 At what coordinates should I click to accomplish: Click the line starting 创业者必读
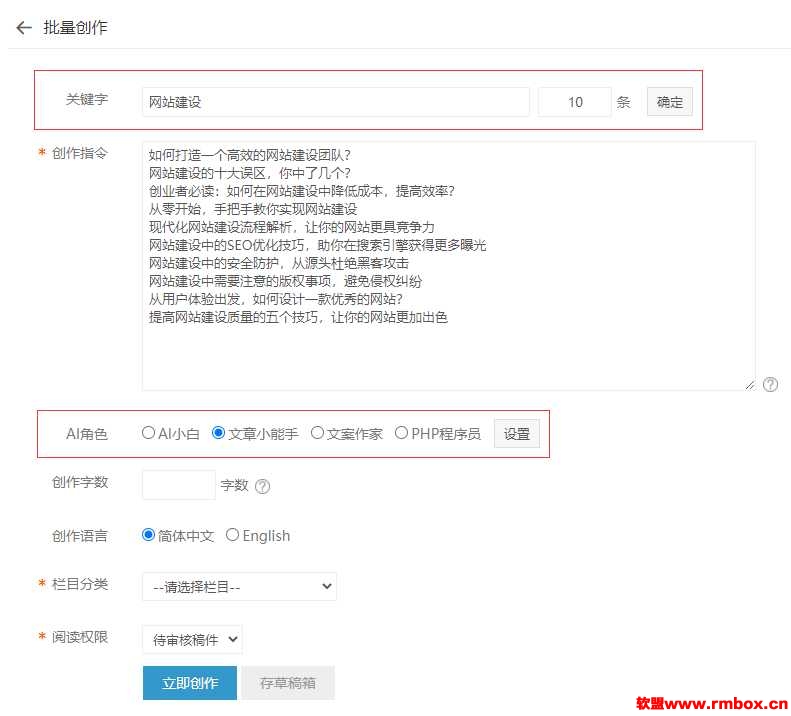tap(301, 191)
